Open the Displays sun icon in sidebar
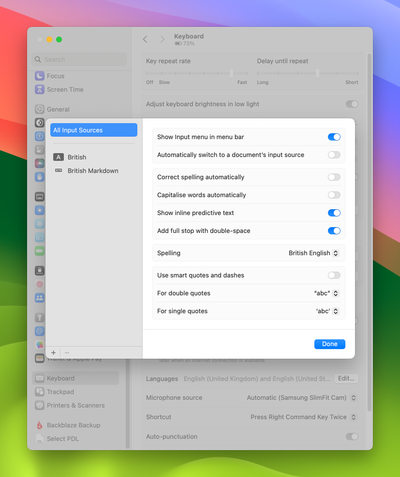 click(40, 210)
